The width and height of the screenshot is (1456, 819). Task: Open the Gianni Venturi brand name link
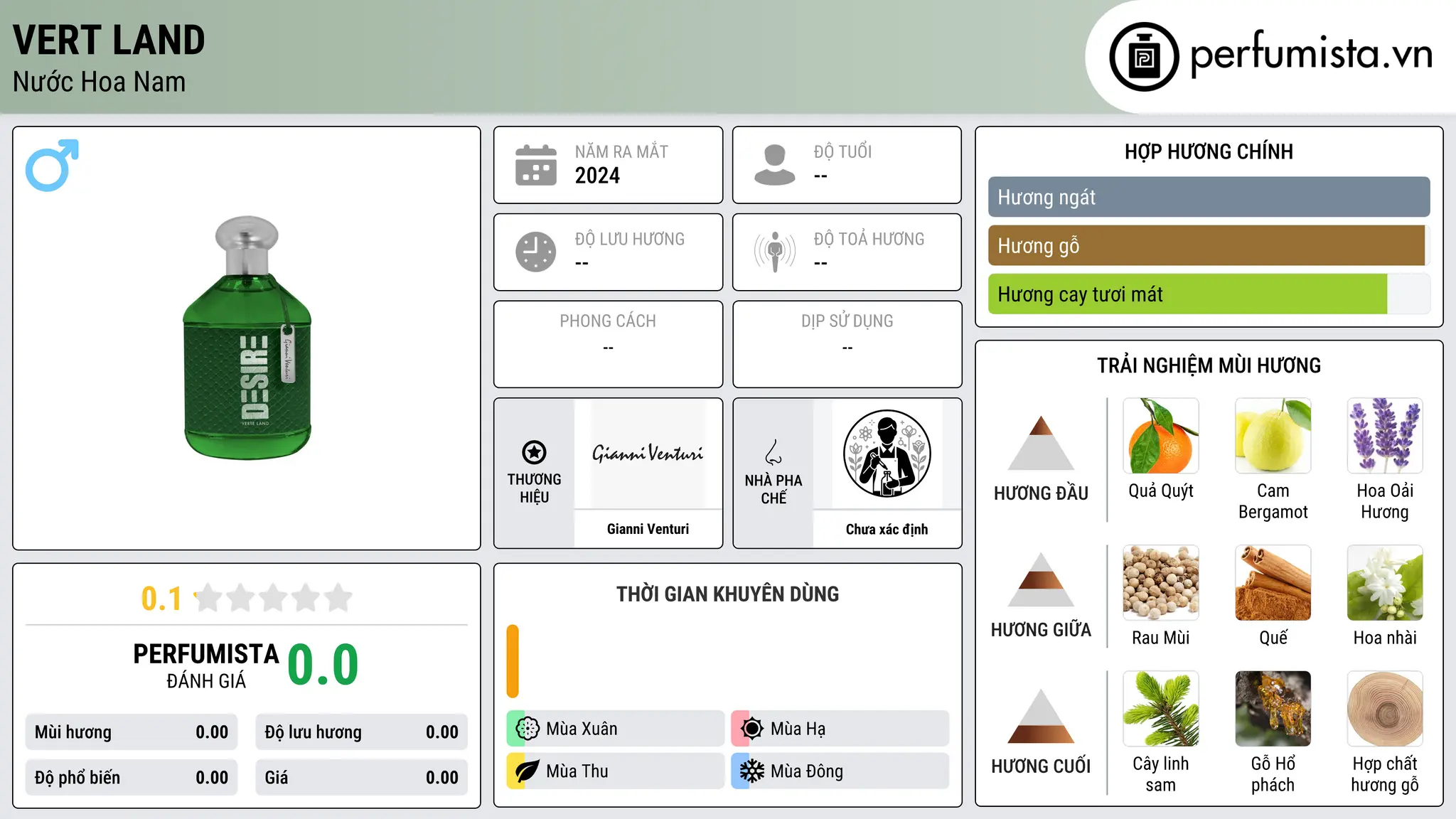coord(648,529)
